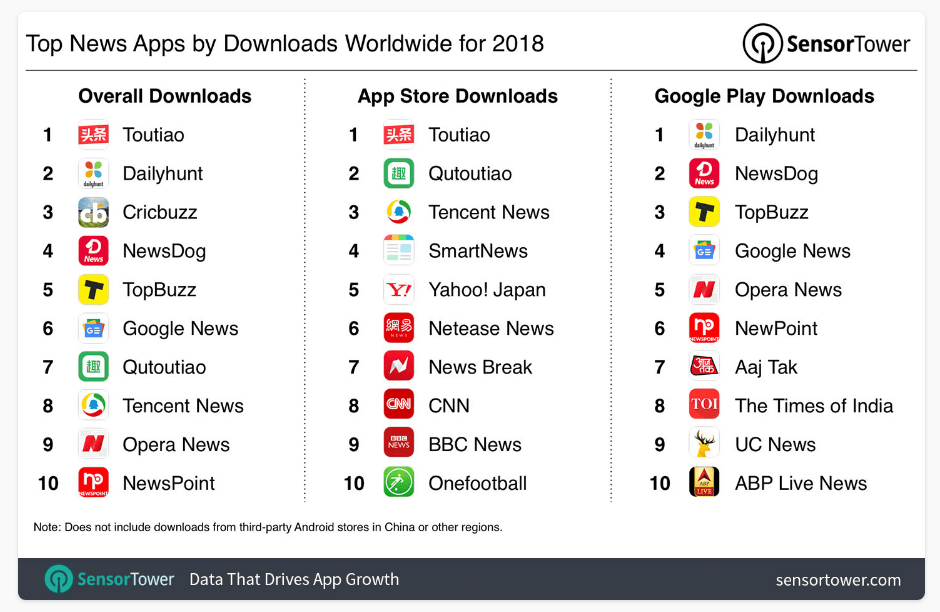The width and height of the screenshot is (940, 612).
Task: Click "TopBuzz" text under Google Play Downloads
Action: [772, 213]
